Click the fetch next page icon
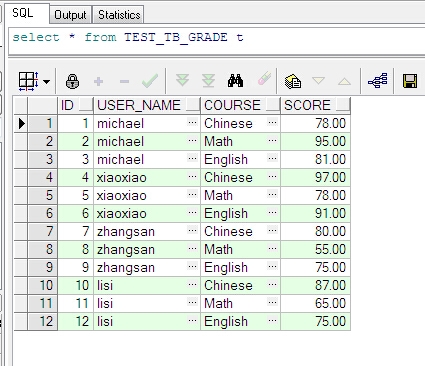The width and height of the screenshot is (425, 366). (x=182, y=81)
